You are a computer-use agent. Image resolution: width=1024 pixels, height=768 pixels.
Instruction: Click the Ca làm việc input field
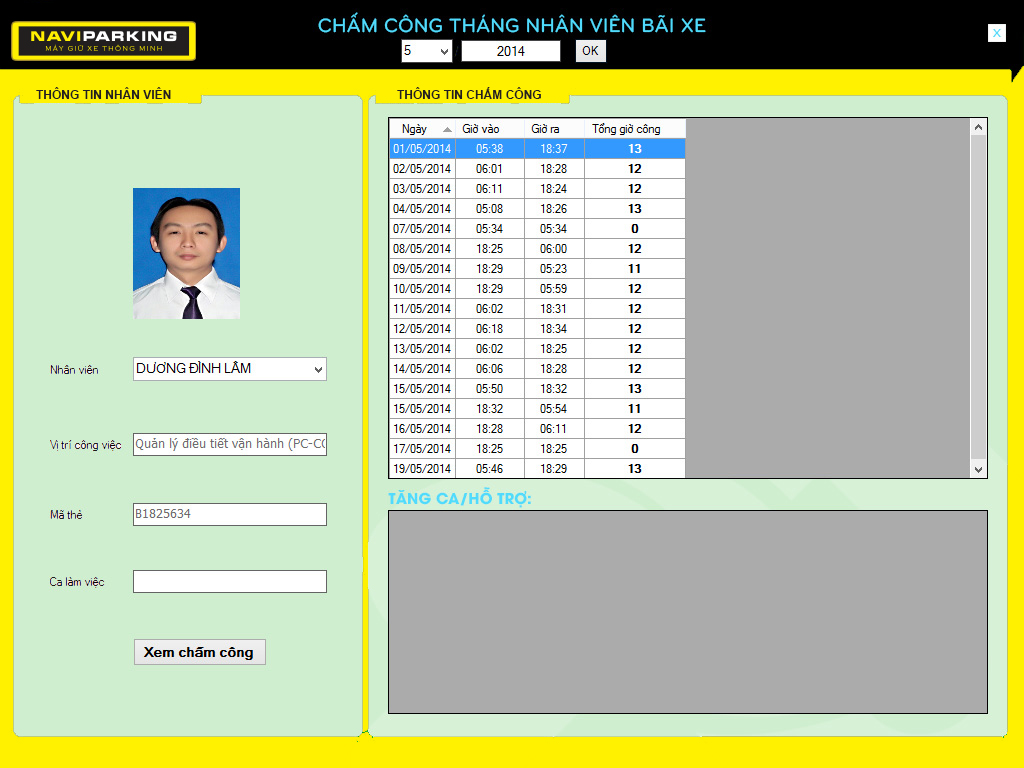tap(229, 581)
